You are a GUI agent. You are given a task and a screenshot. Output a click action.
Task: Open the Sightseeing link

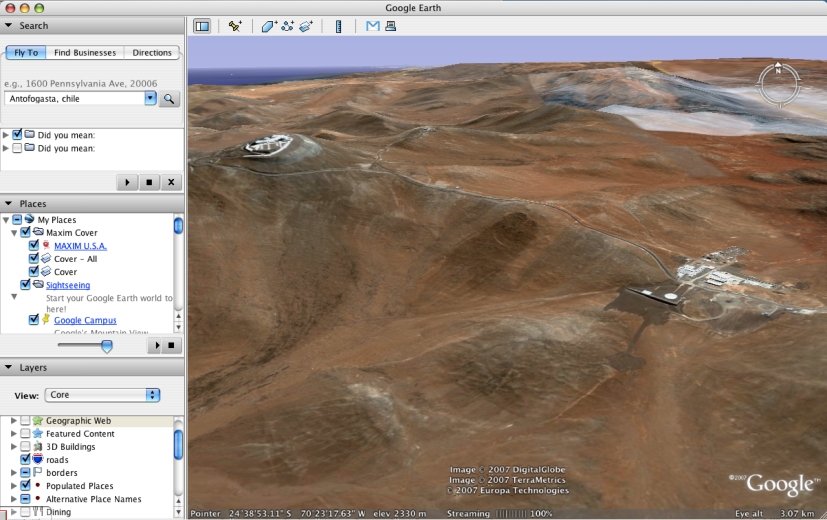coord(68,285)
